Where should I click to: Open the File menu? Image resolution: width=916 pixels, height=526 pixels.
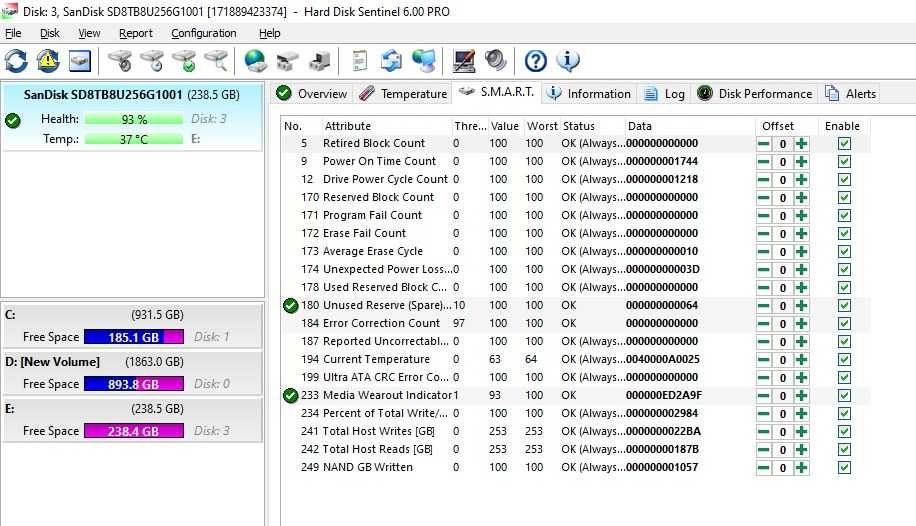13,33
